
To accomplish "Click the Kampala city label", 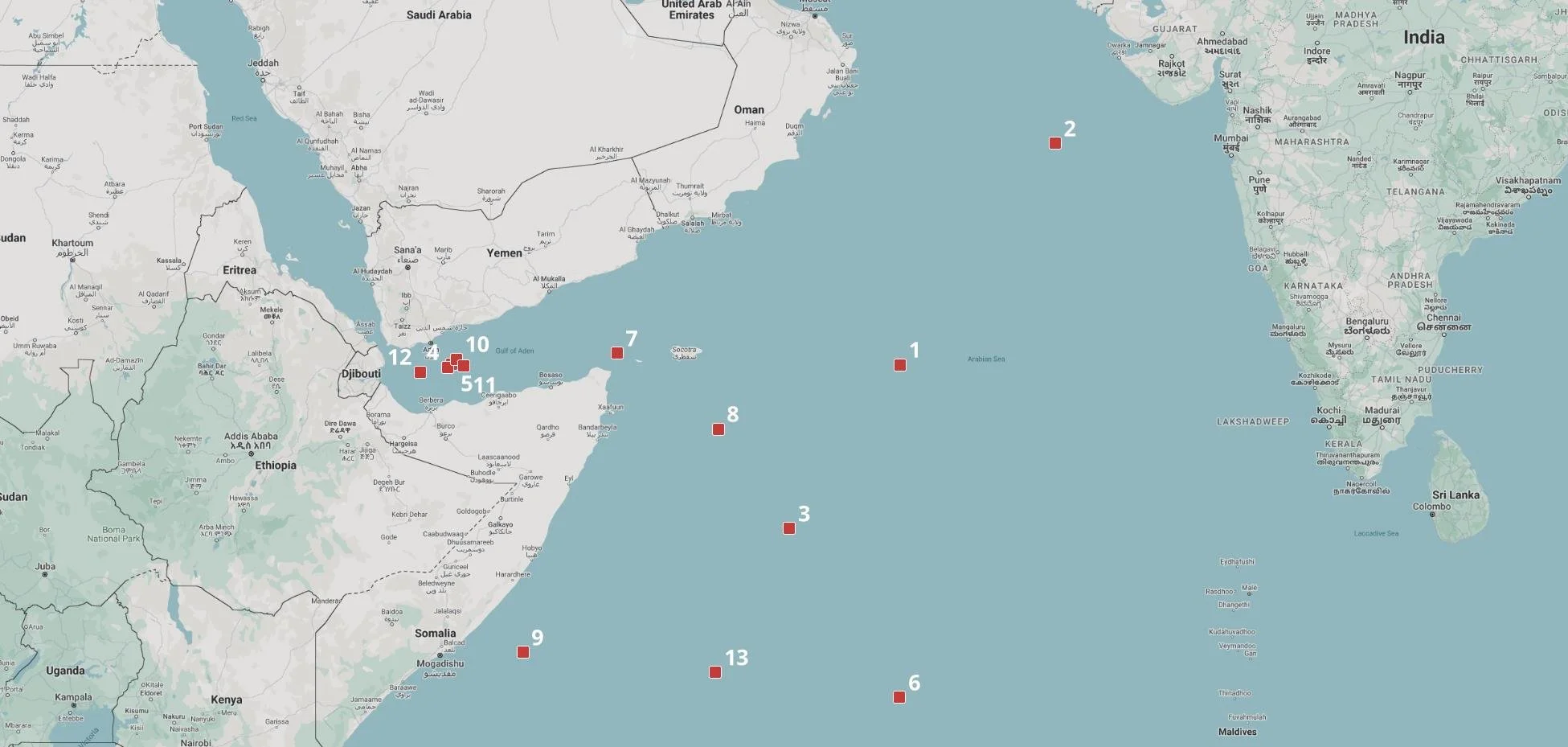I will (x=73, y=697).
